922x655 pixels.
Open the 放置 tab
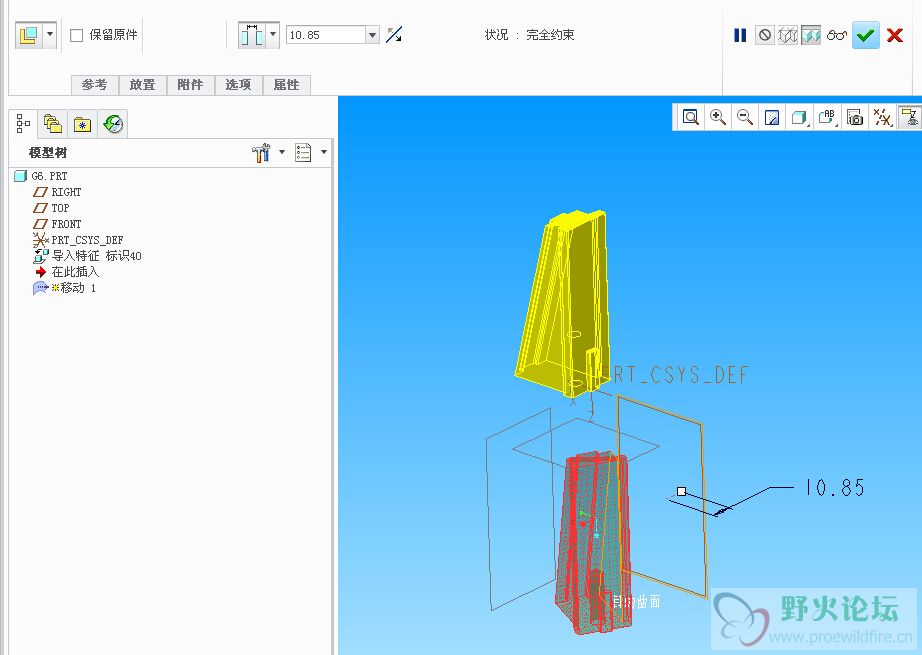pos(143,85)
